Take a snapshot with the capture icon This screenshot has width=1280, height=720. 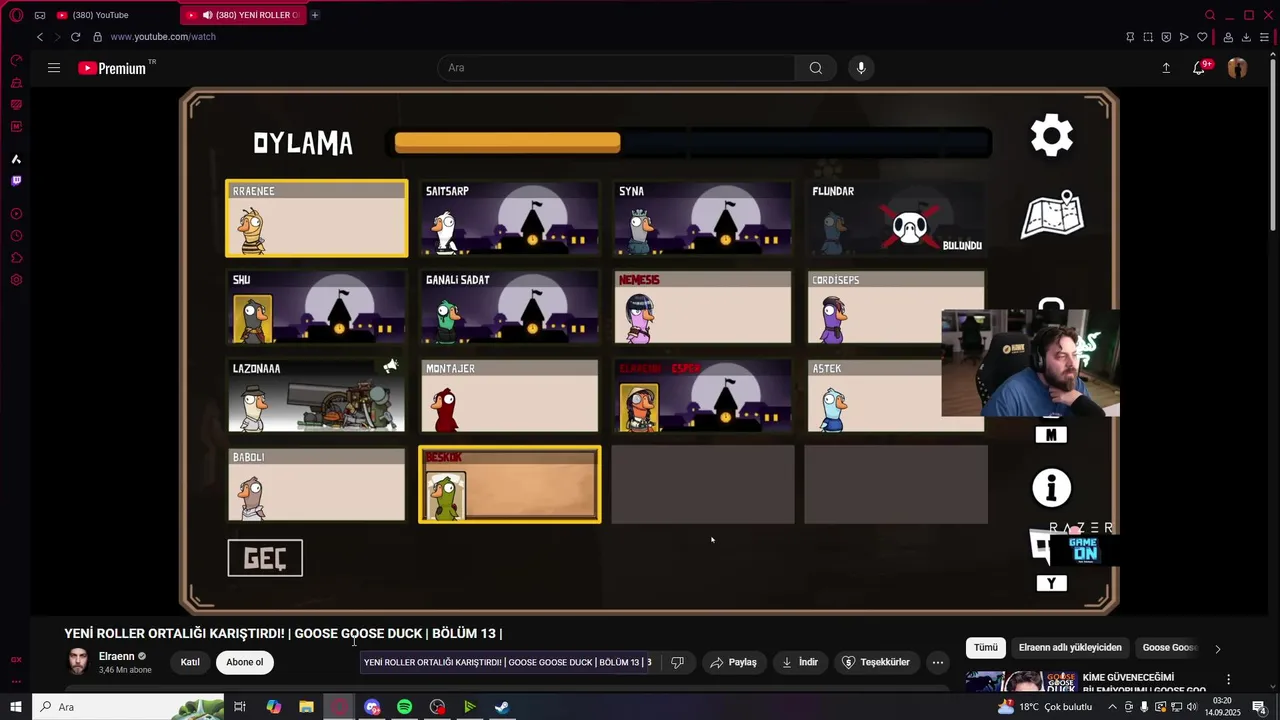tap(1148, 37)
